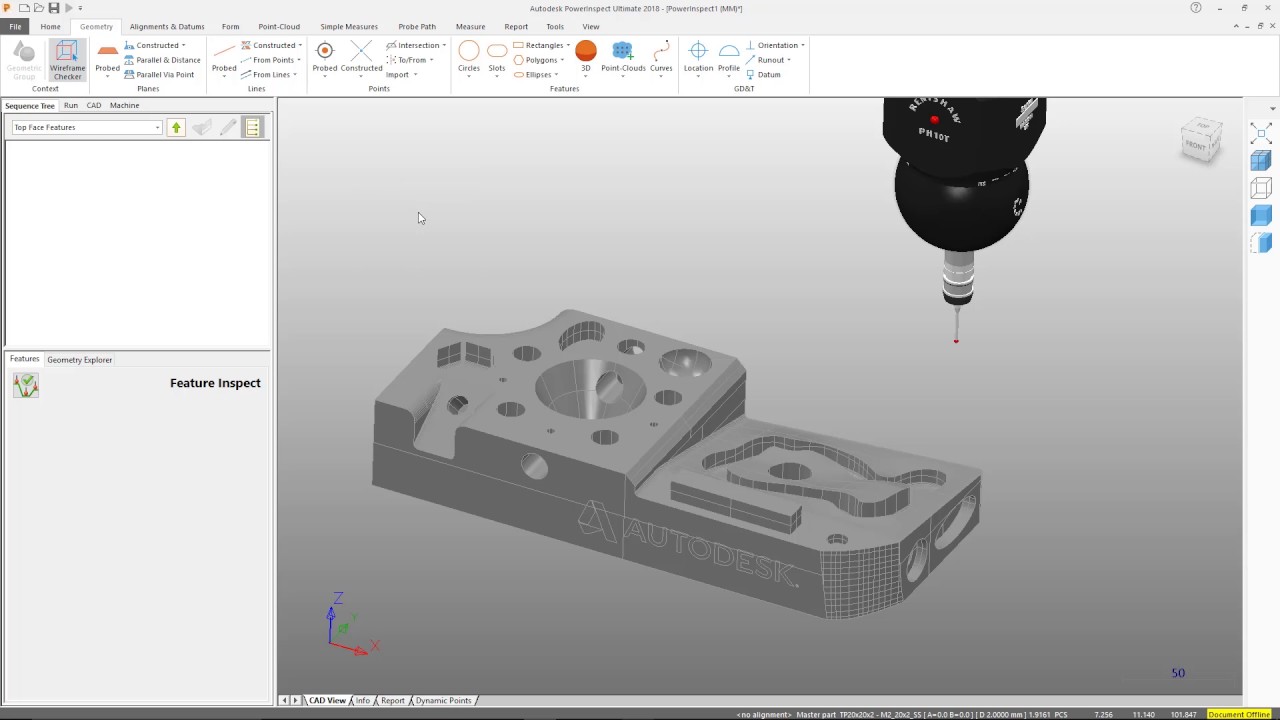
Task: Click the solid blue shaded view icon
Action: (x=1261, y=215)
